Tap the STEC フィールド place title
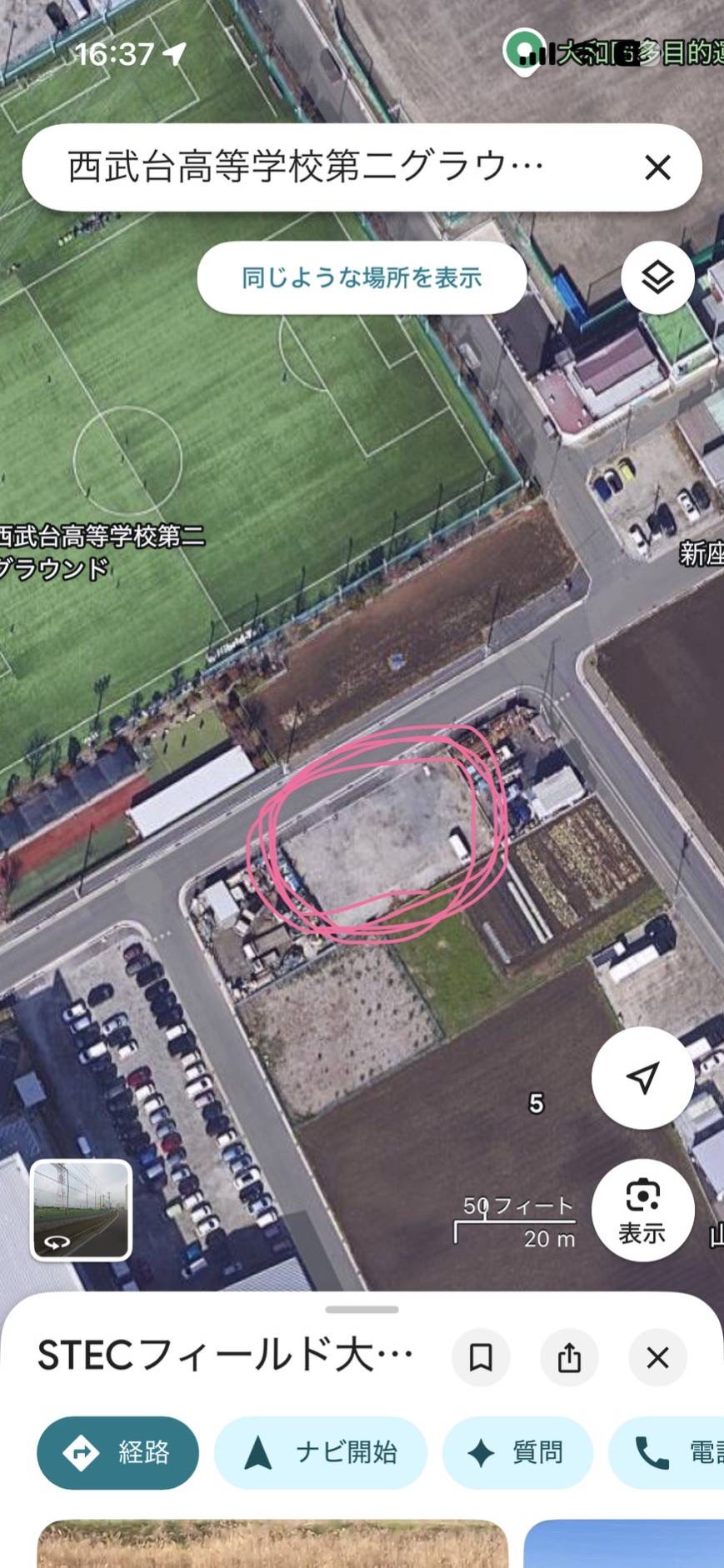 pyautogui.click(x=225, y=1356)
